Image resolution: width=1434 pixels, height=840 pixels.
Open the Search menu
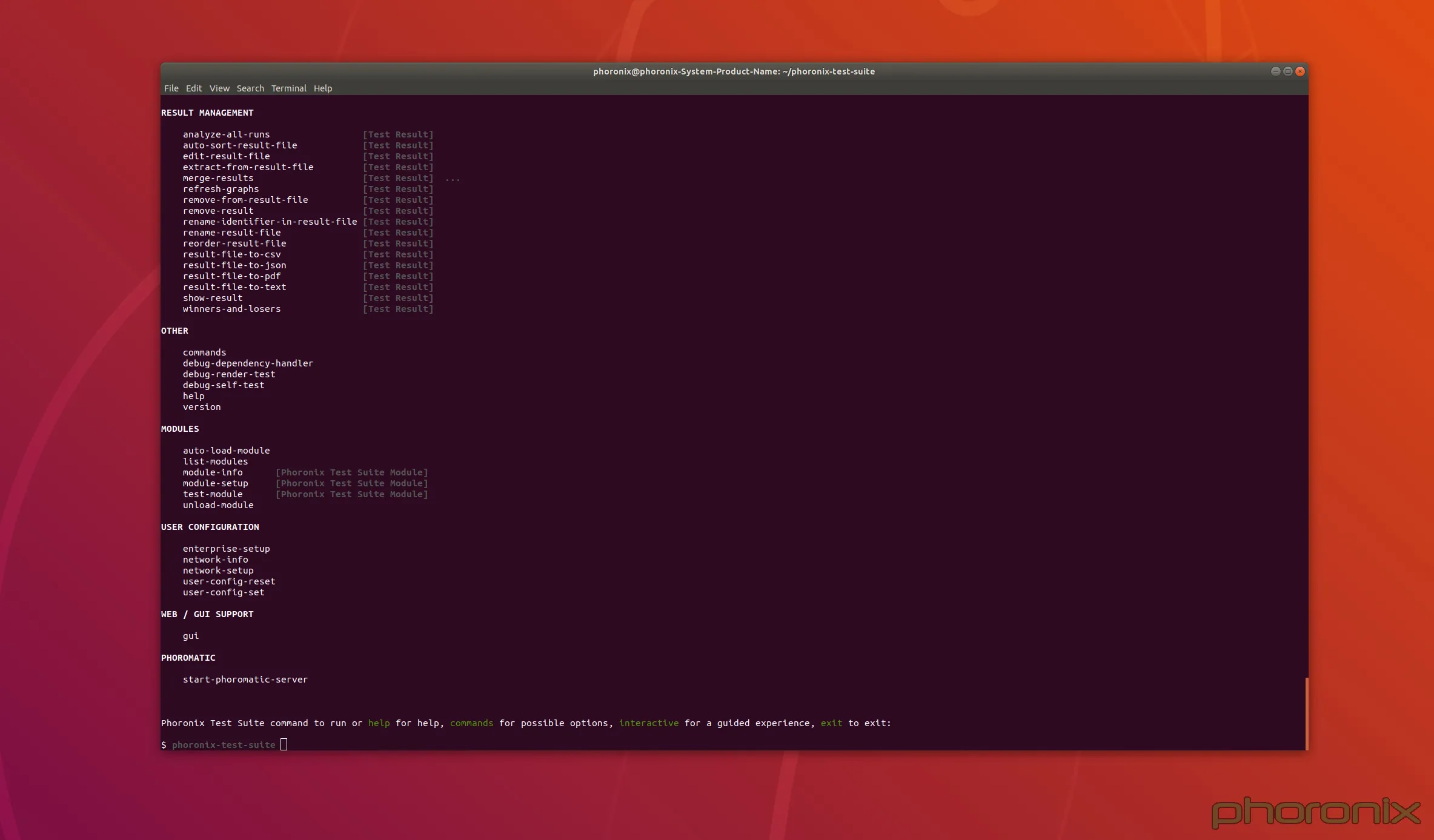coord(250,88)
